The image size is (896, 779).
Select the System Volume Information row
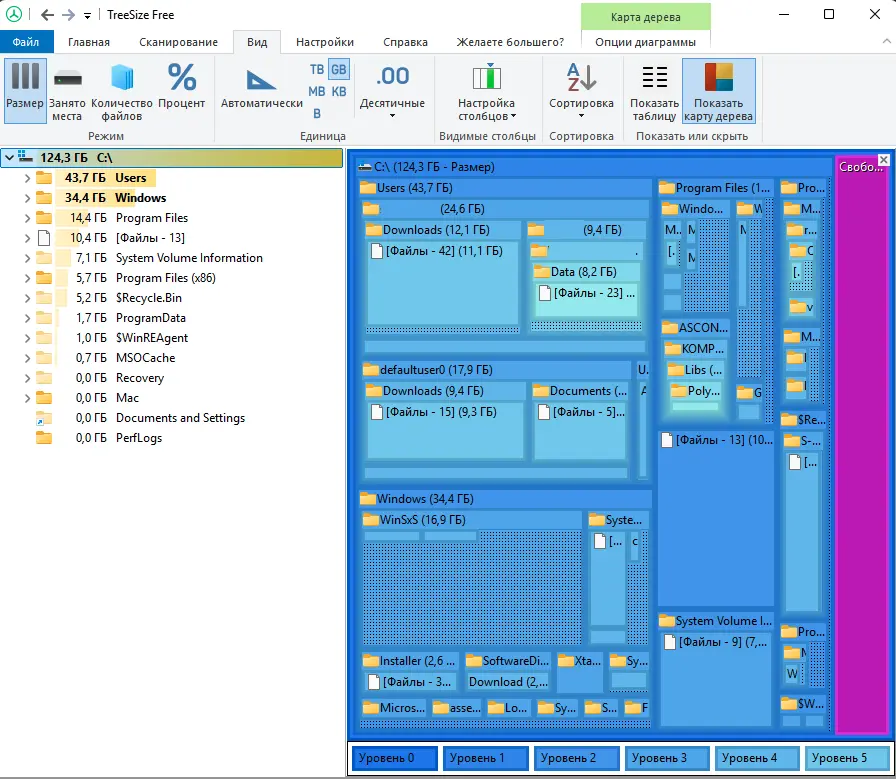pyautogui.click(x=171, y=258)
